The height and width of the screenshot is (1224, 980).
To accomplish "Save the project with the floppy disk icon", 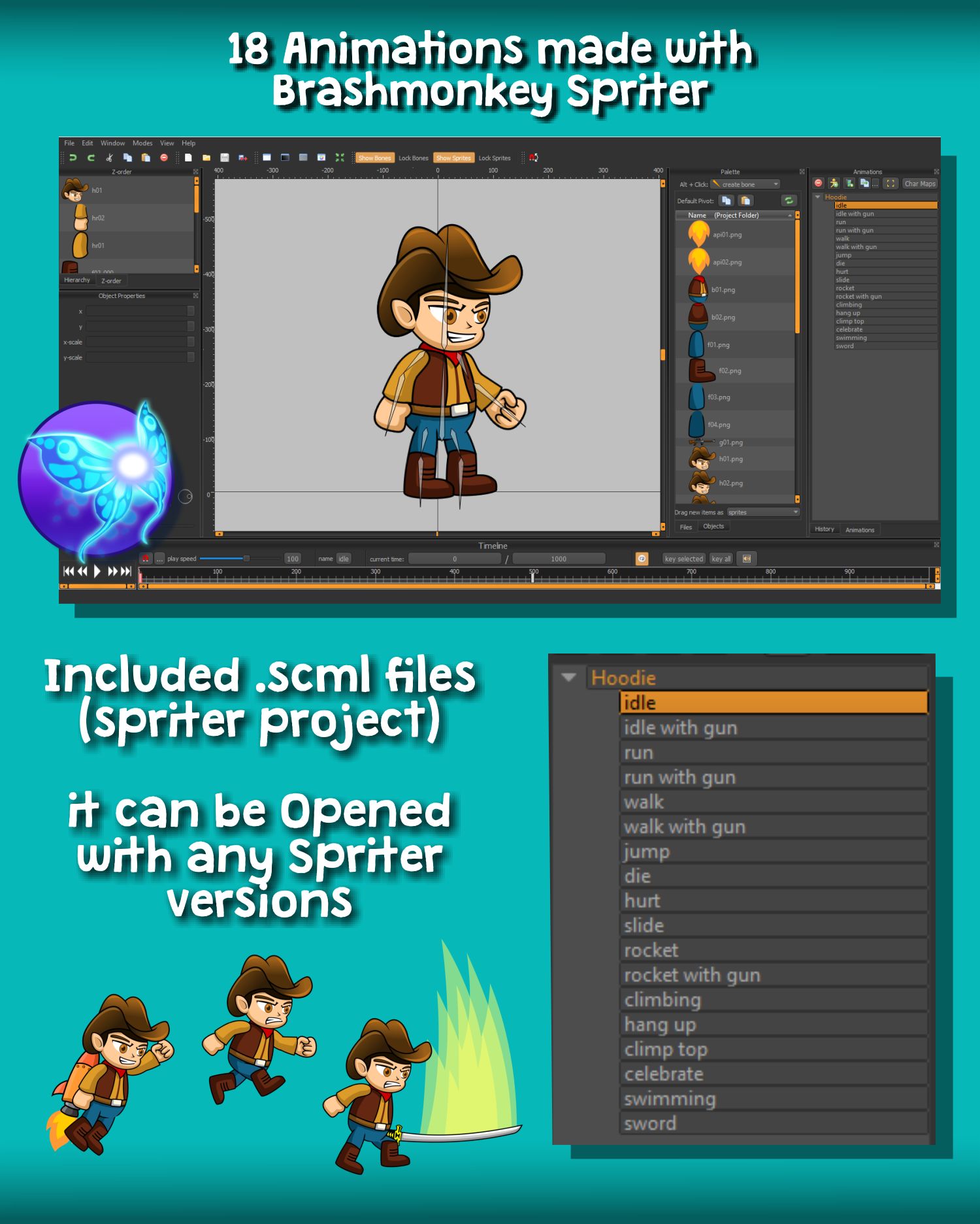I will click(x=225, y=157).
